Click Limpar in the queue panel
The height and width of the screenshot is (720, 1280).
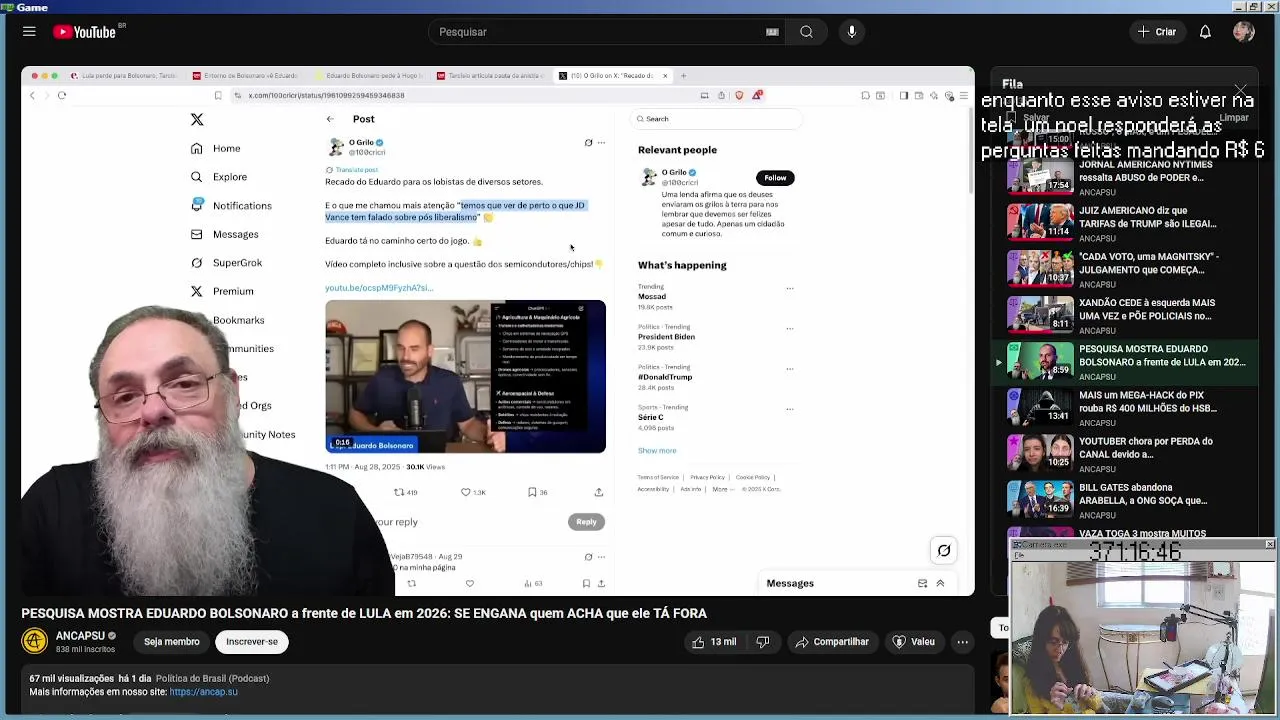[x=1234, y=118]
